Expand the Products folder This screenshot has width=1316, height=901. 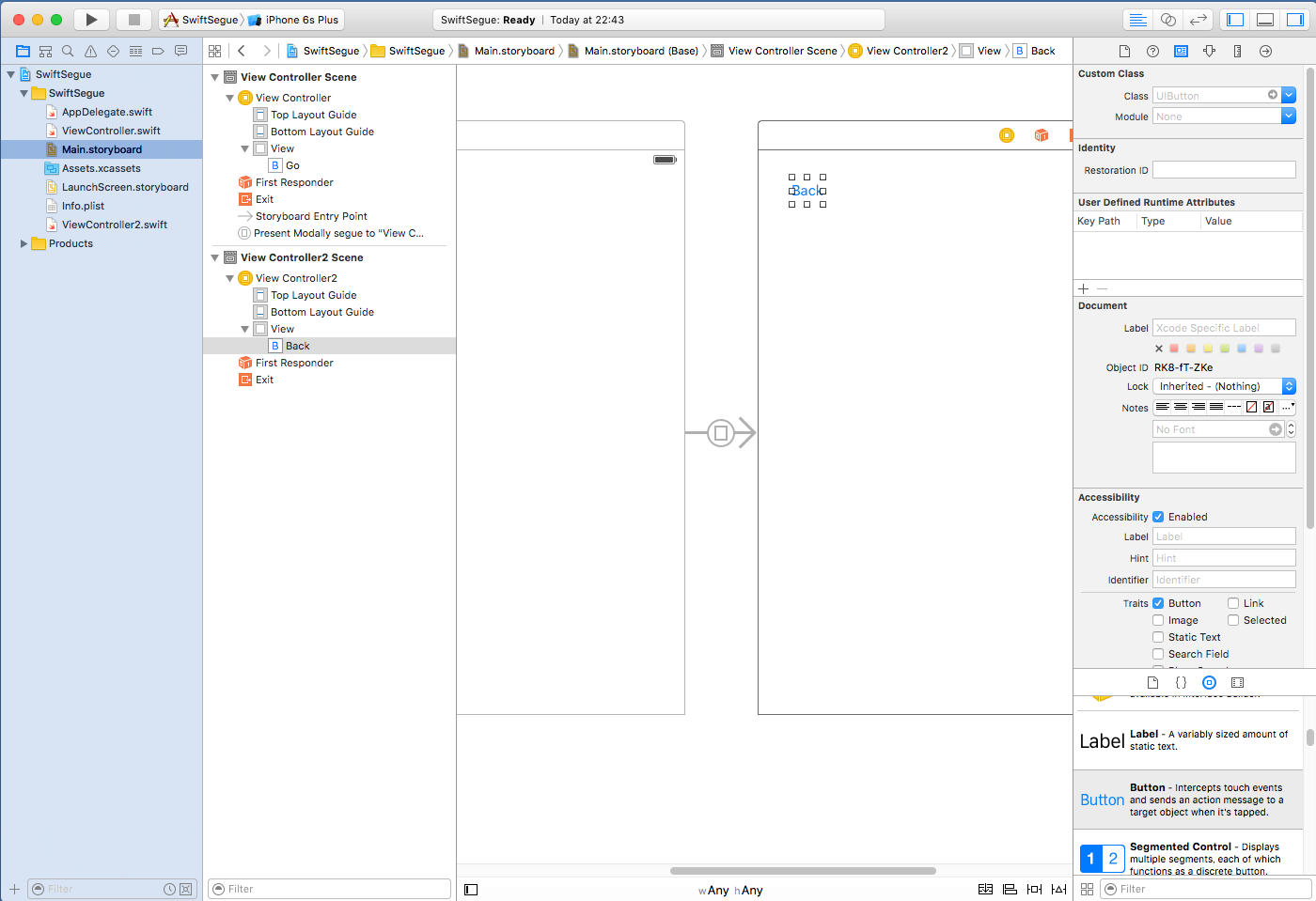click(23, 243)
